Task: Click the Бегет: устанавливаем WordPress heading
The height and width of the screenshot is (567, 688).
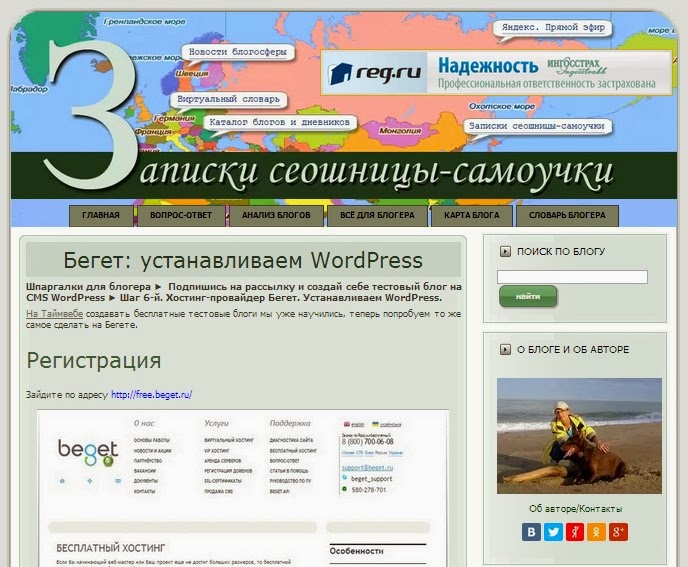Action: (x=243, y=260)
